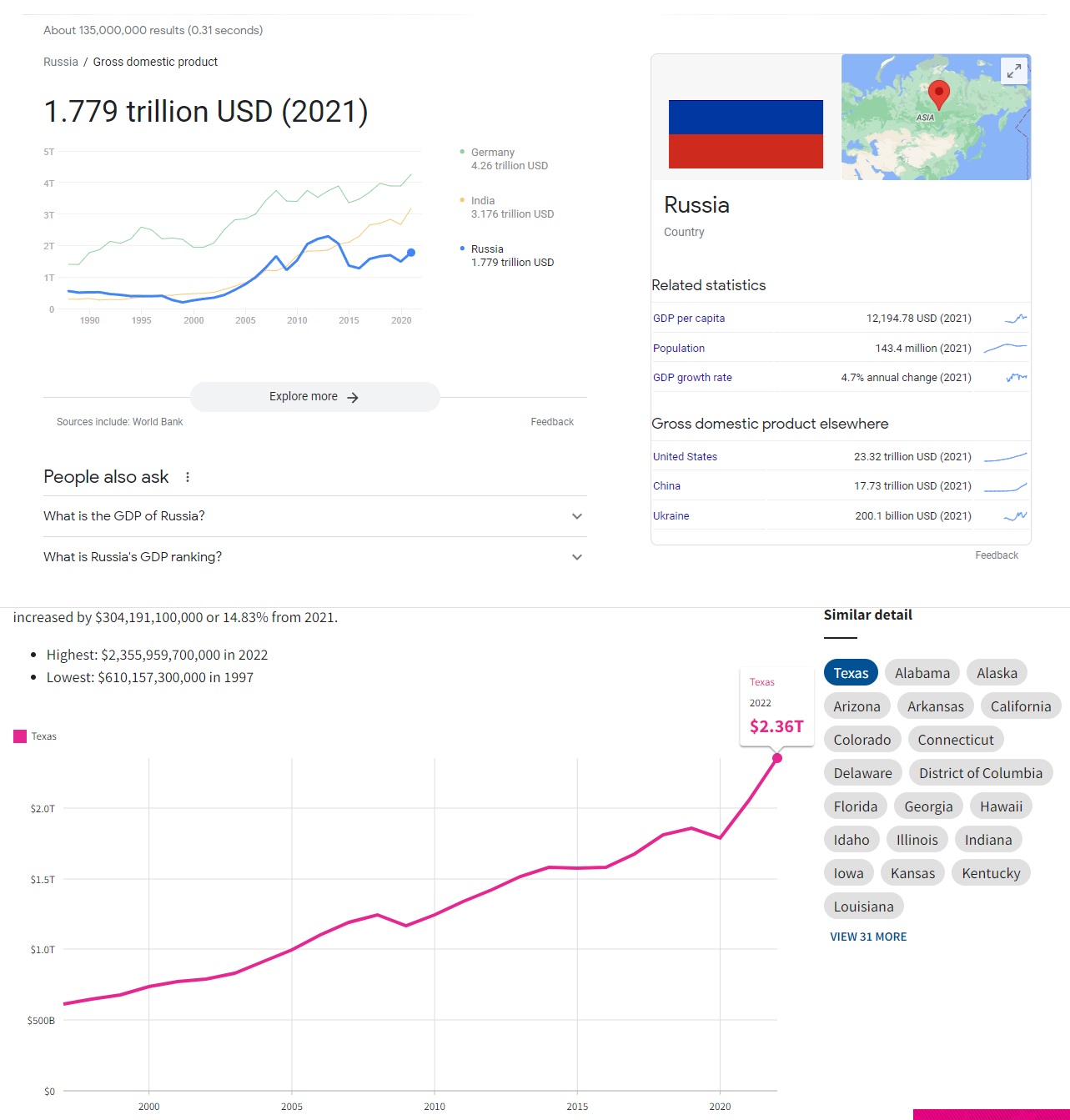Click the Population trend sparkline
The width and height of the screenshot is (1070, 1120).
tap(1005, 348)
